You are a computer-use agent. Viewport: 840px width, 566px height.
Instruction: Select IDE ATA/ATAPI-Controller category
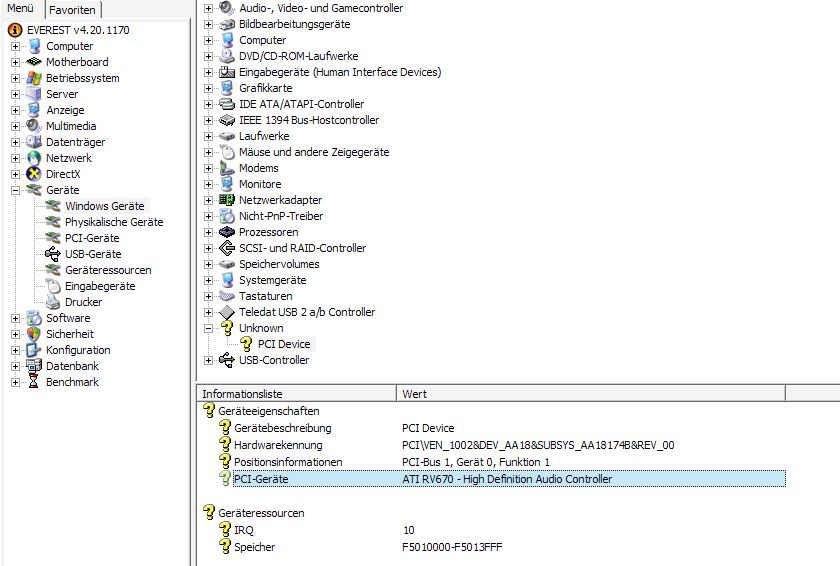click(302, 104)
